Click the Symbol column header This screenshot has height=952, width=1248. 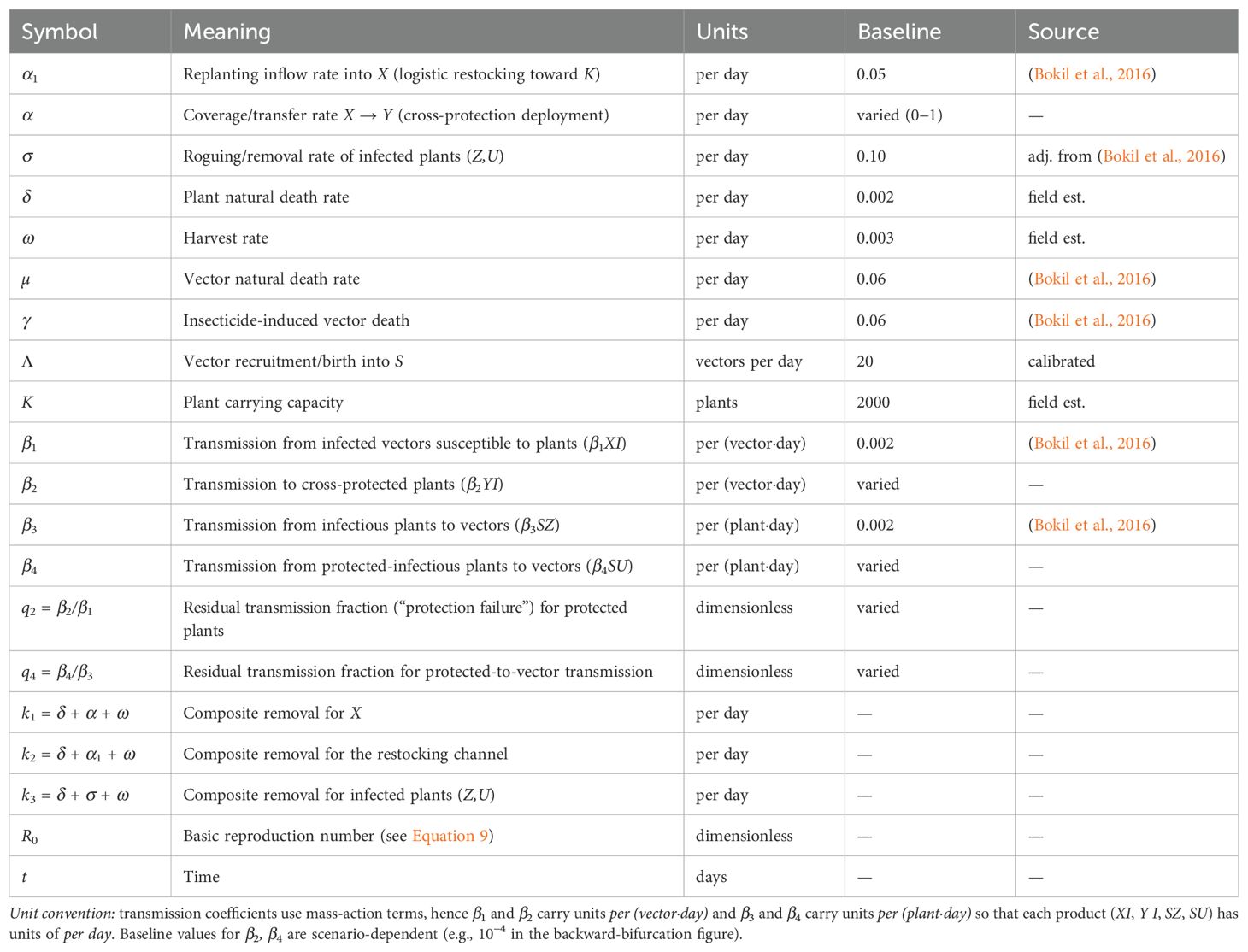(x=60, y=32)
